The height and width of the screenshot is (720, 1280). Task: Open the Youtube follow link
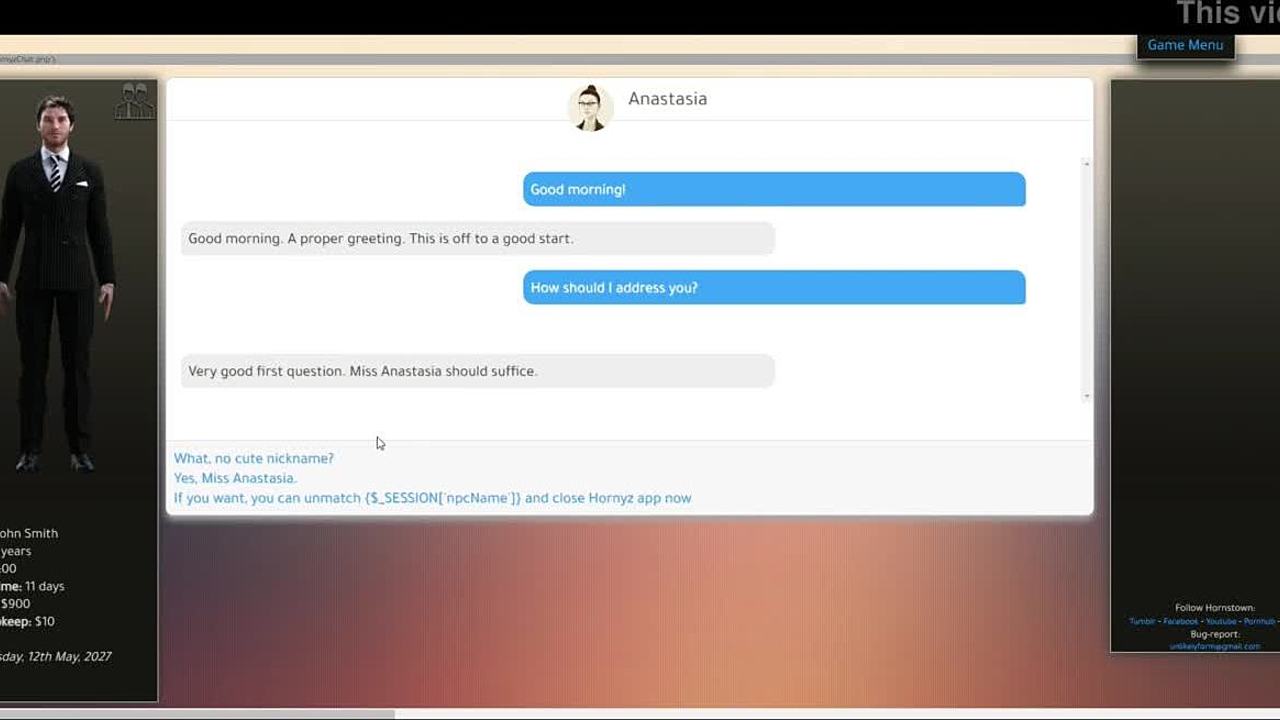pyautogui.click(x=1221, y=621)
